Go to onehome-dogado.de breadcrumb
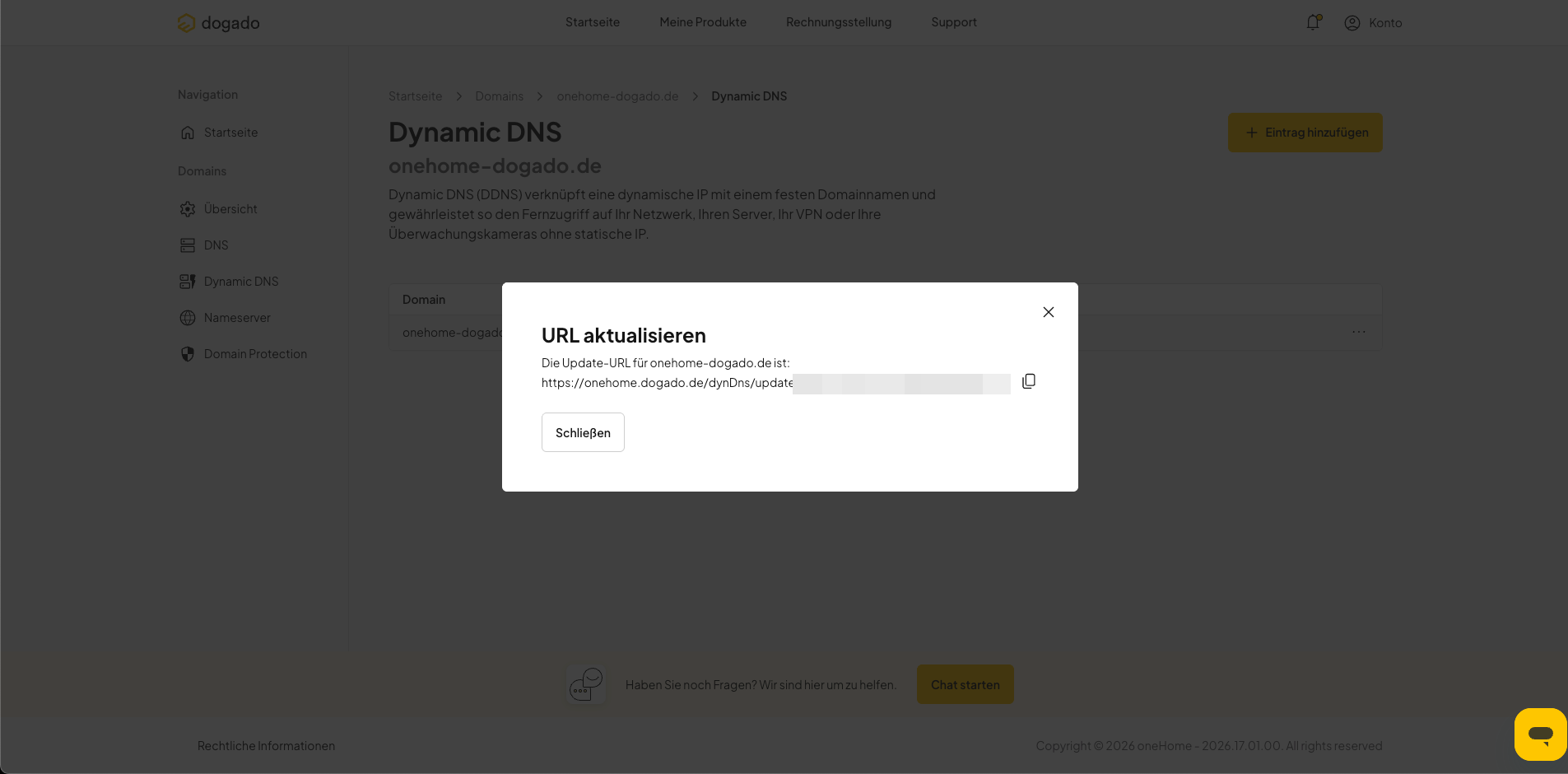Viewport: 1568px width, 774px height. (617, 96)
